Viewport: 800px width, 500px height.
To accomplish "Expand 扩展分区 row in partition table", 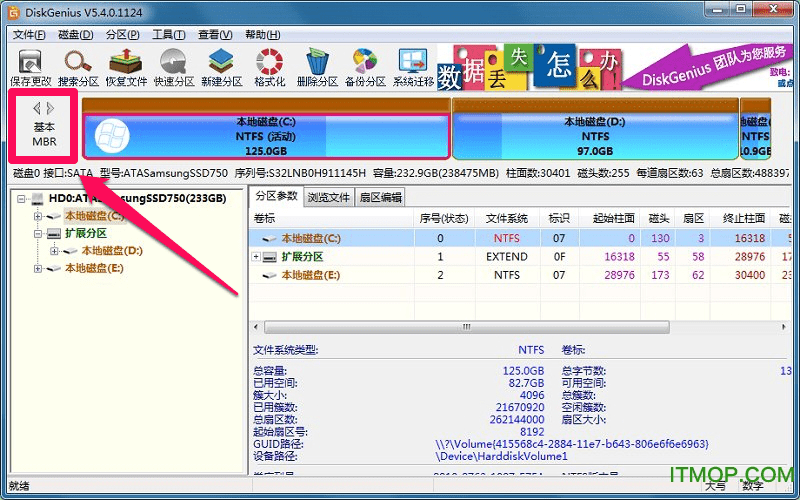I will (256, 257).
